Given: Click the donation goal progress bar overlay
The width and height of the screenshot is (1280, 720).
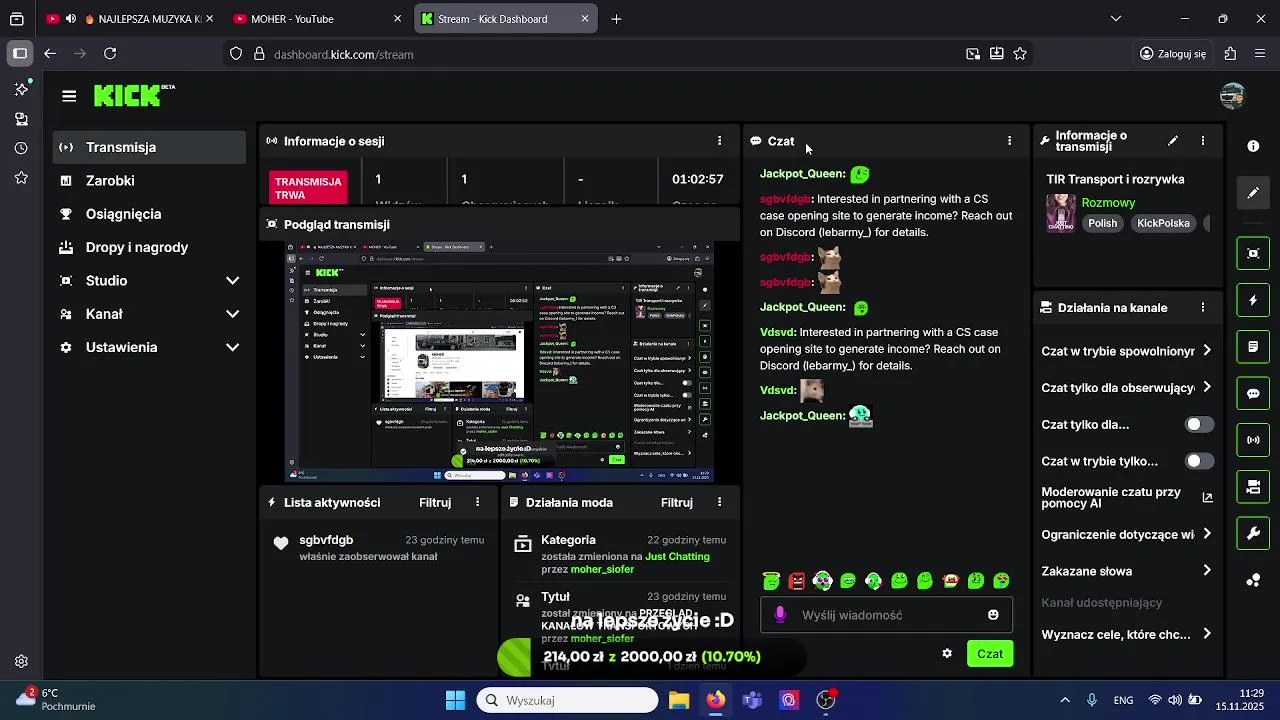Looking at the screenshot, I should [651, 657].
